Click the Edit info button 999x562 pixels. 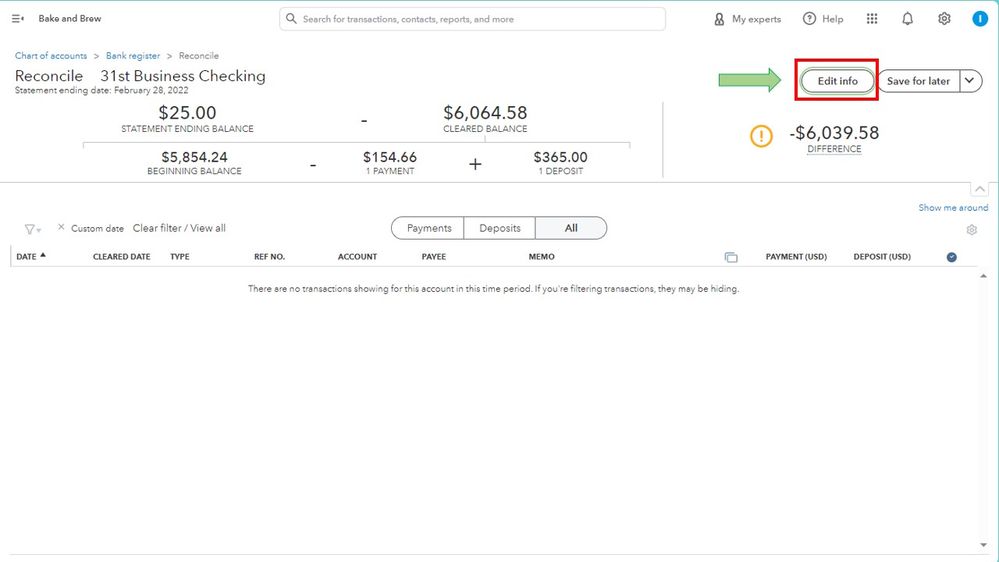tap(838, 81)
